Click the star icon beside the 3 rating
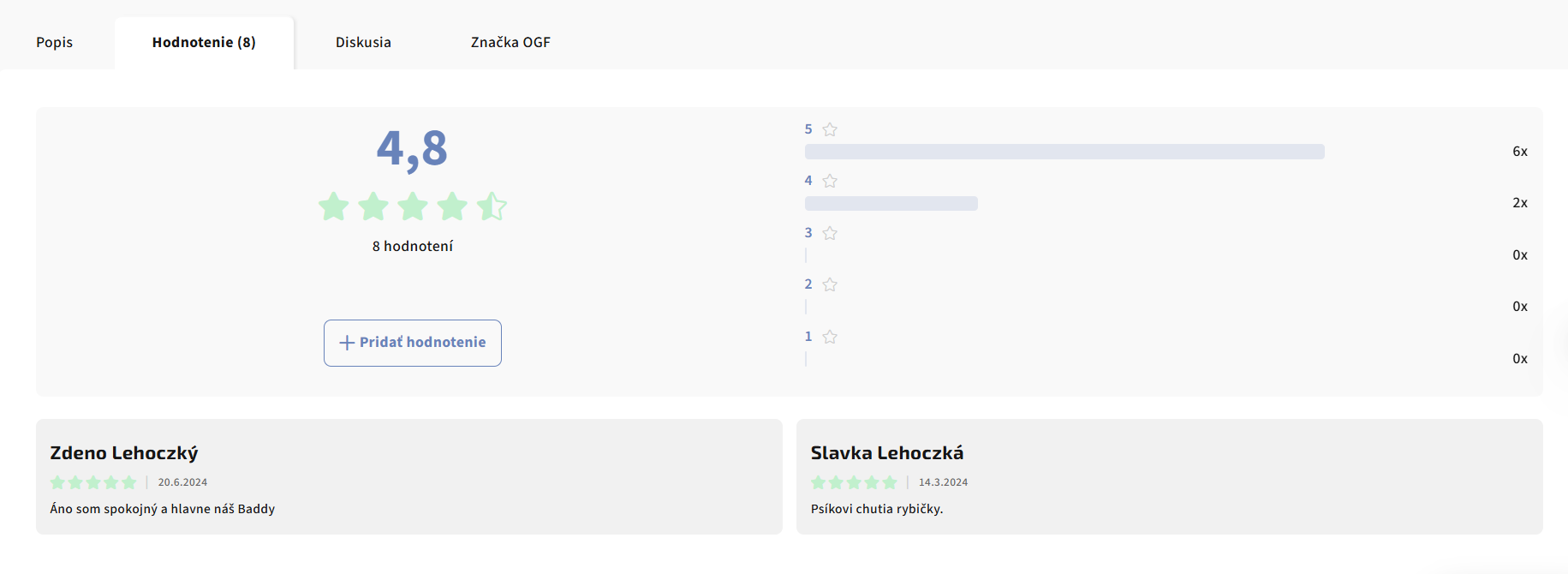 830,233
